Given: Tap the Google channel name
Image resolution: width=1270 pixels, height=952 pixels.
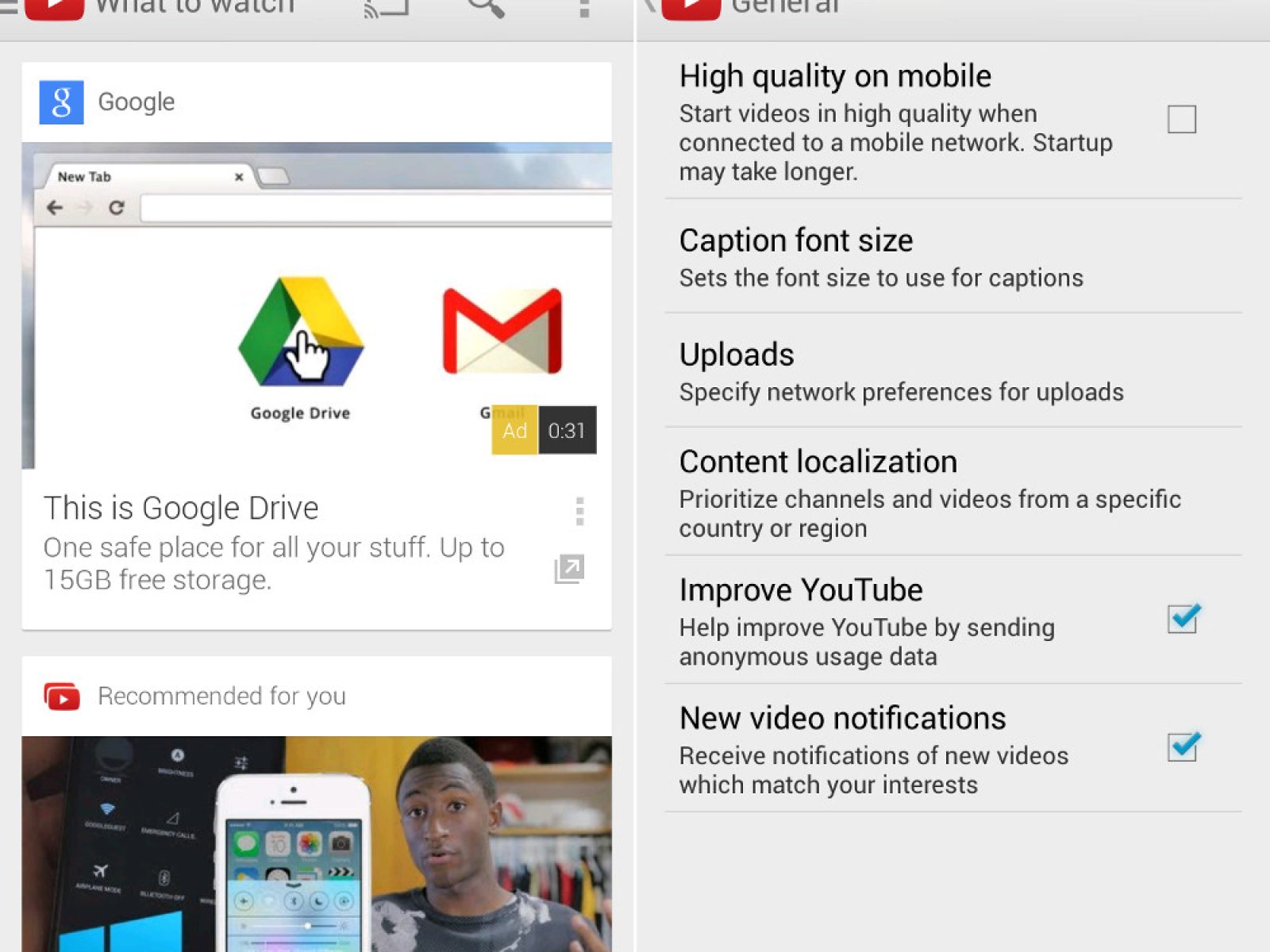Looking at the screenshot, I should click(136, 102).
